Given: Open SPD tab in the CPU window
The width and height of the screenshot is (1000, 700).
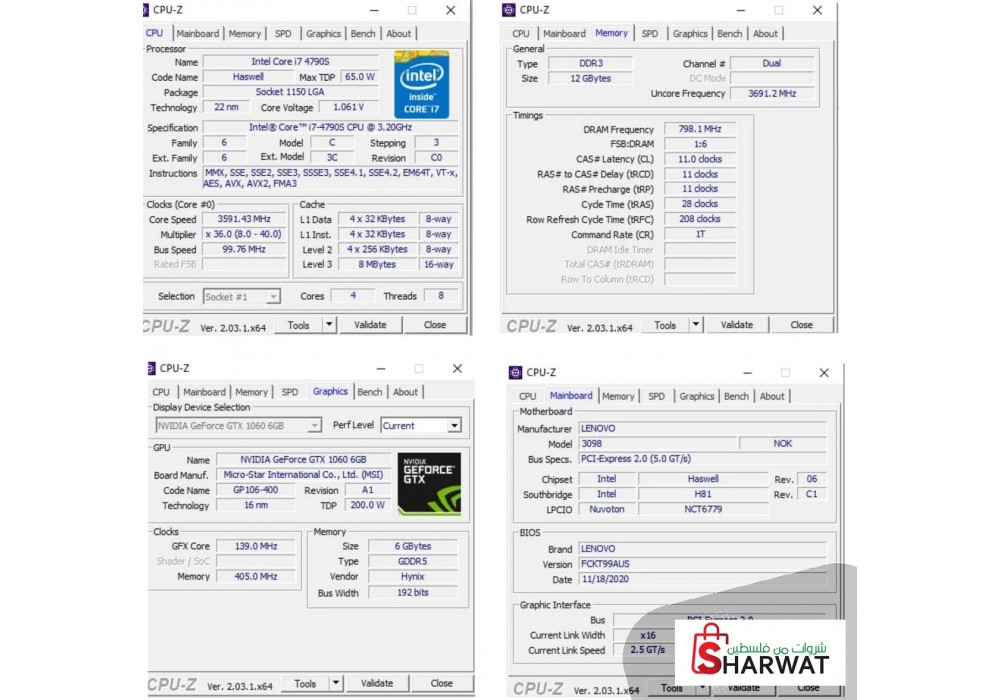Looking at the screenshot, I should point(283,34).
